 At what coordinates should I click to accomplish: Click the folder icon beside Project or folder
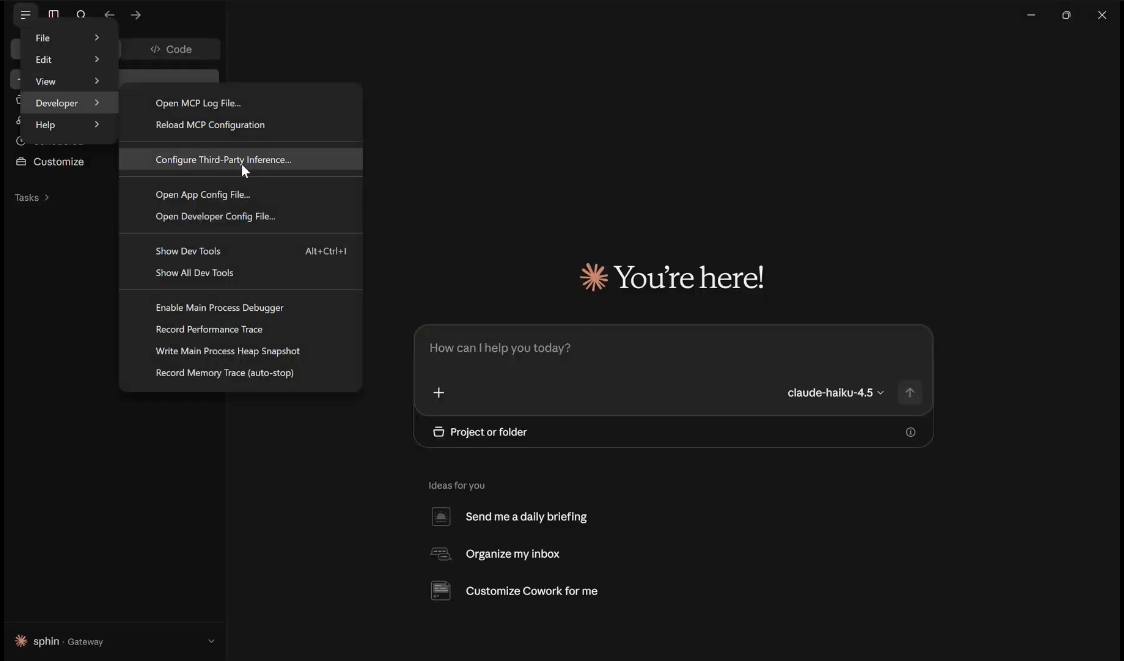point(438,432)
